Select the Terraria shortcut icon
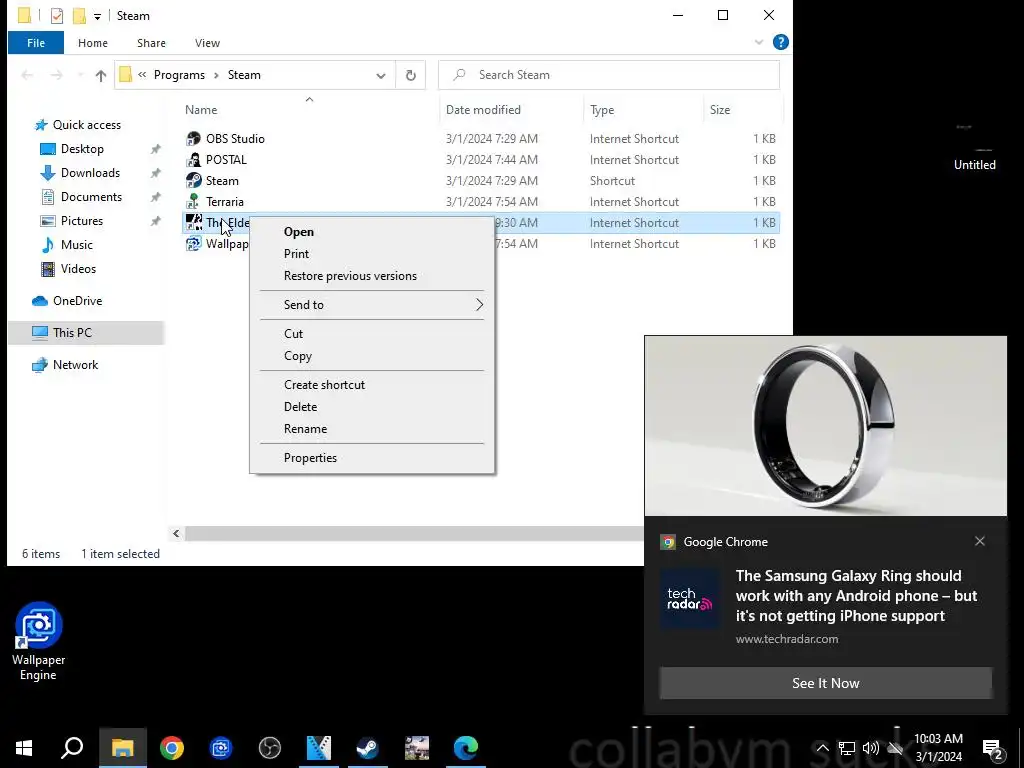 193,201
